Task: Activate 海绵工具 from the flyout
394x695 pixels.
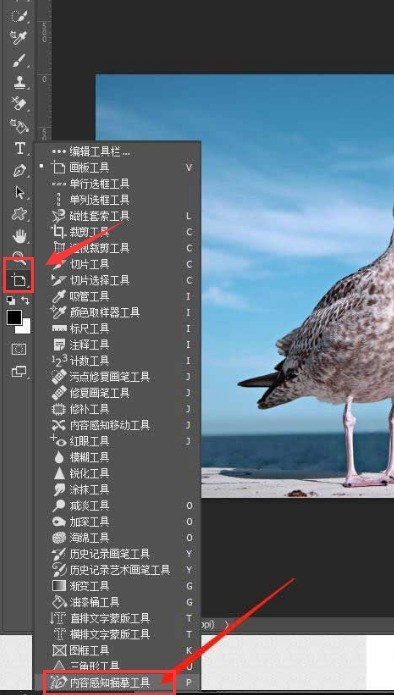Action: point(118,538)
